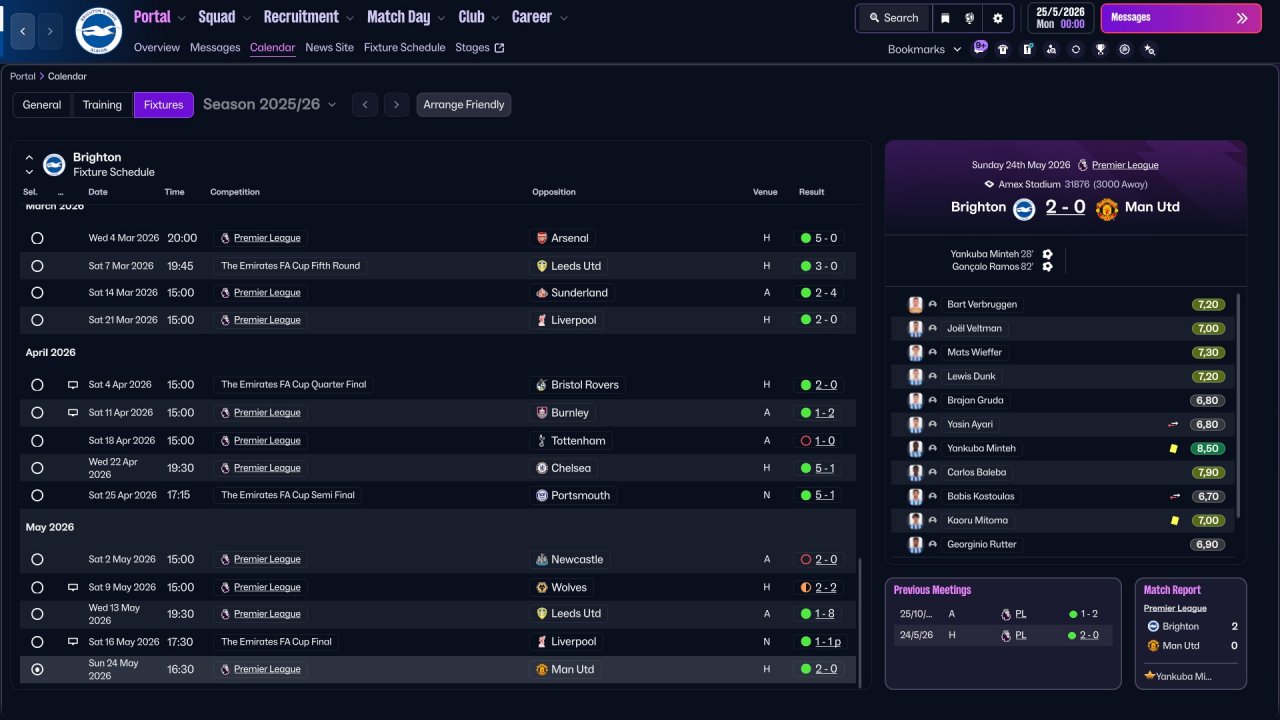The image size is (1280, 720).
Task: Go back with the left arrow button
Action: click(23, 31)
